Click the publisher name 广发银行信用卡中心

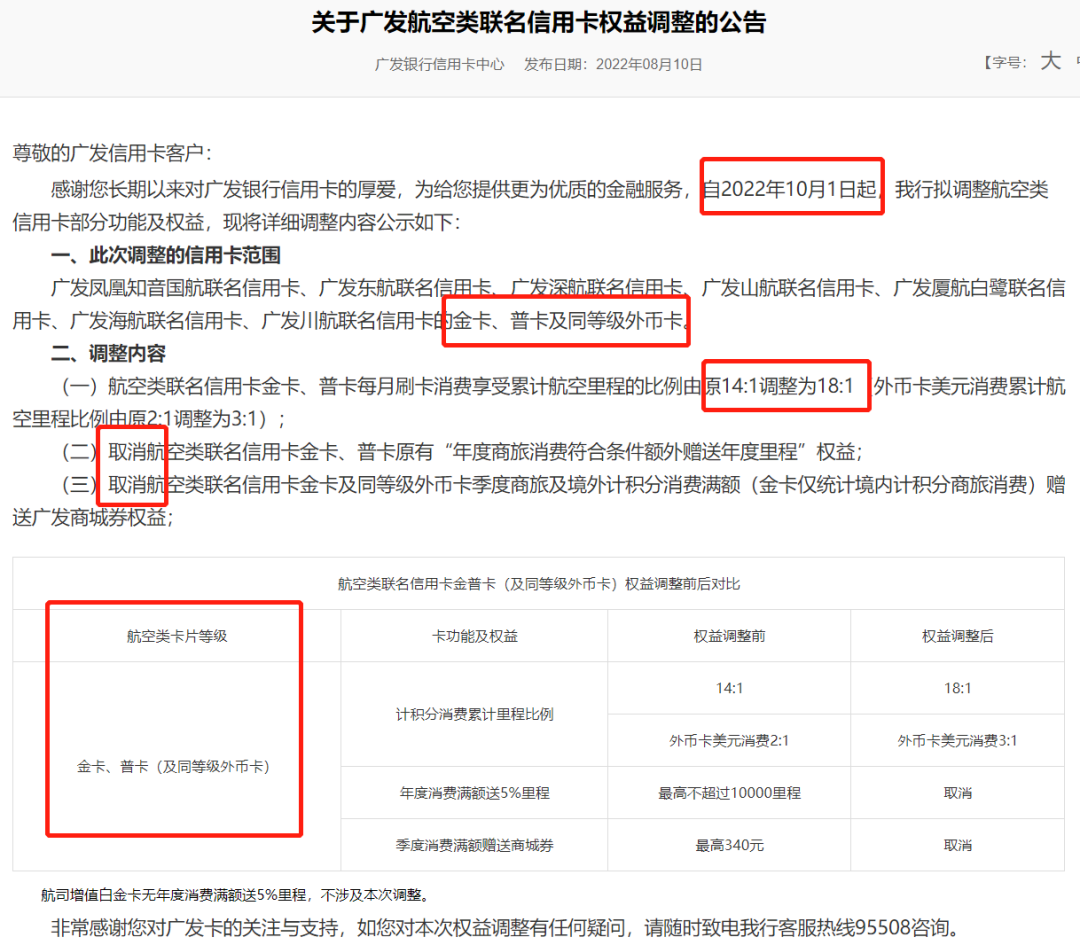pyautogui.click(x=439, y=64)
